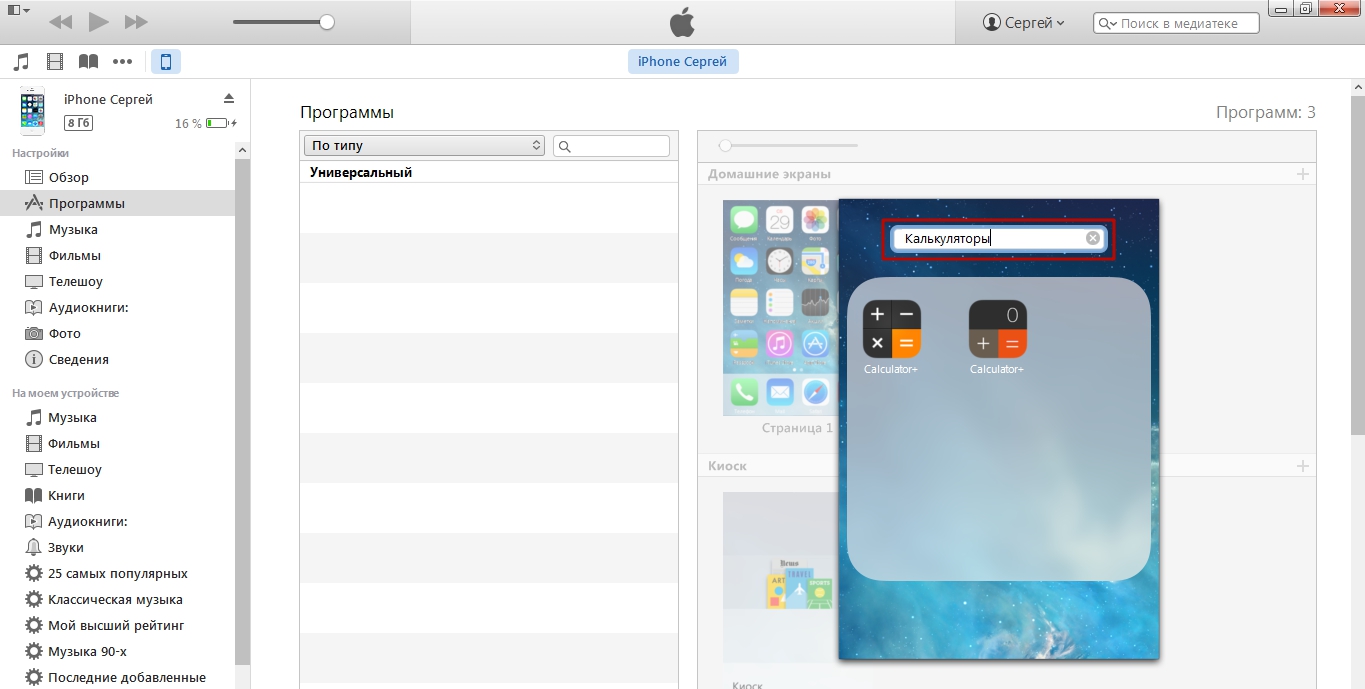1365x689 pixels.
Task: Click the Программ: 3 count label
Action: point(1266,112)
